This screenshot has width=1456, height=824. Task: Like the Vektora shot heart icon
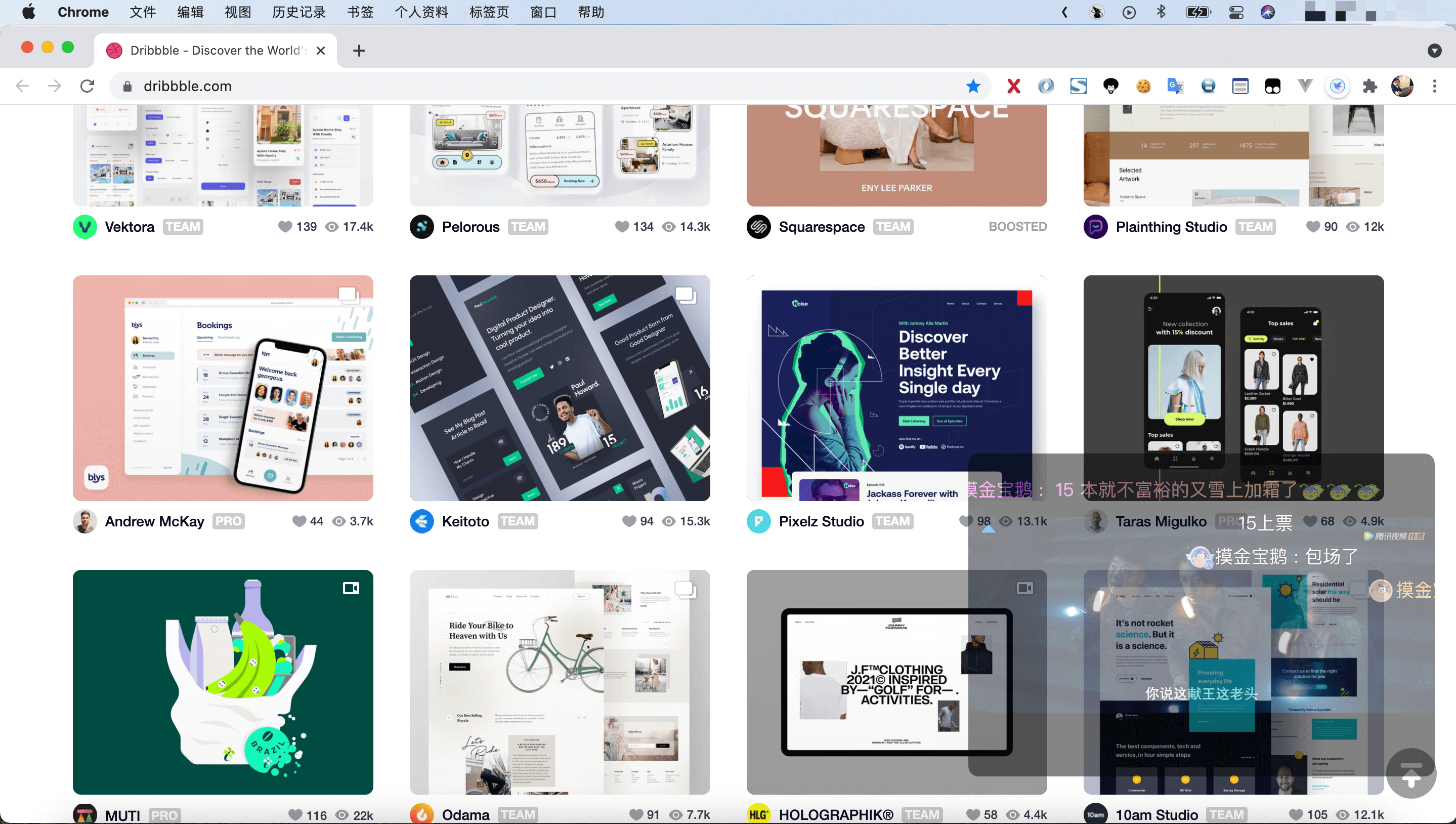click(285, 226)
